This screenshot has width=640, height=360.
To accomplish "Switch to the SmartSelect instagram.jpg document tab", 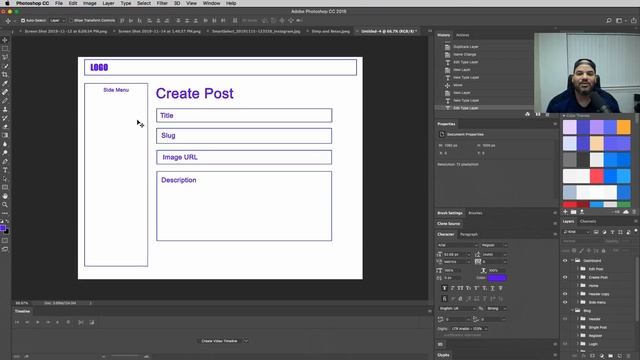I will pyautogui.click(x=256, y=31).
